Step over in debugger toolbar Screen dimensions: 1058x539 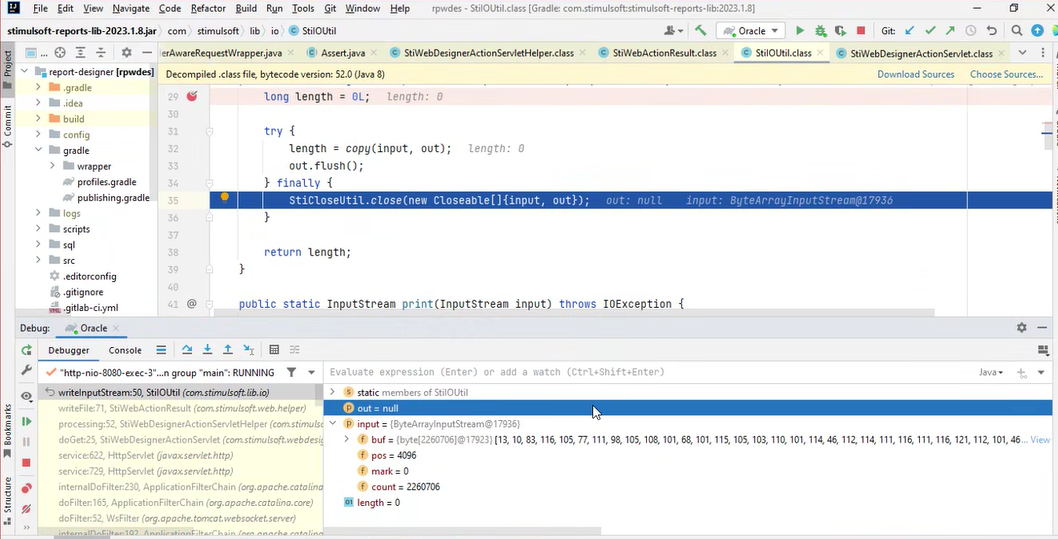click(187, 349)
